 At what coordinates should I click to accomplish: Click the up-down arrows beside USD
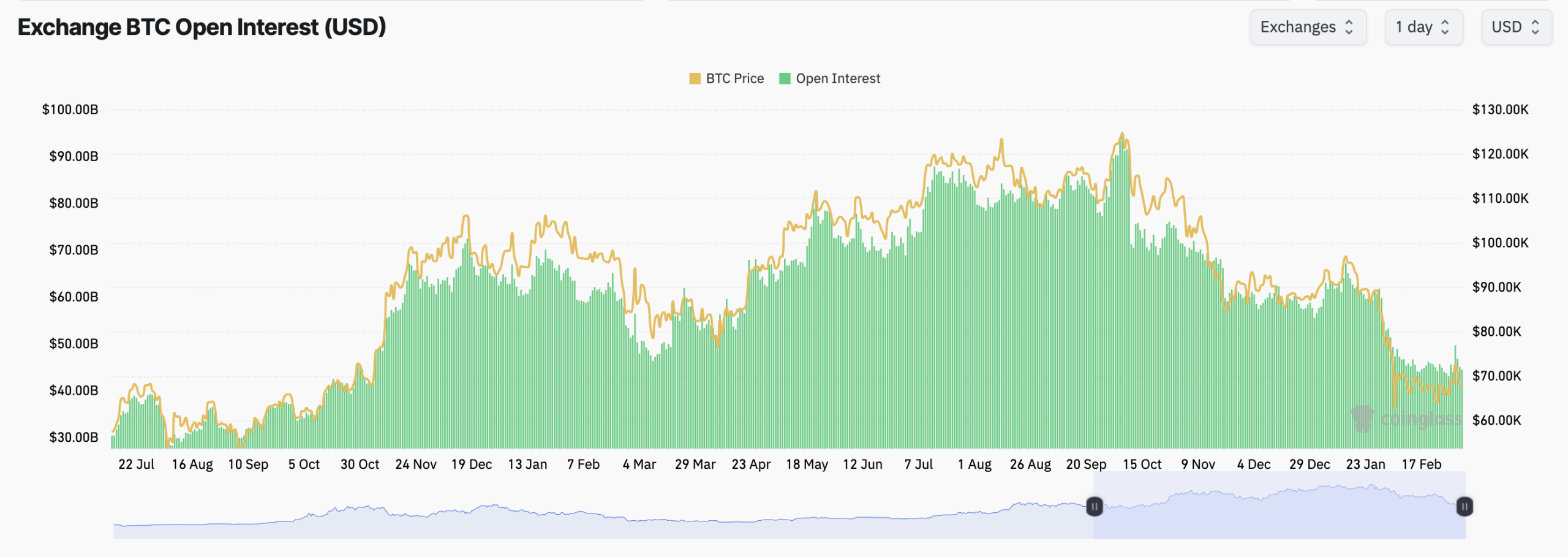click(1536, 27)
